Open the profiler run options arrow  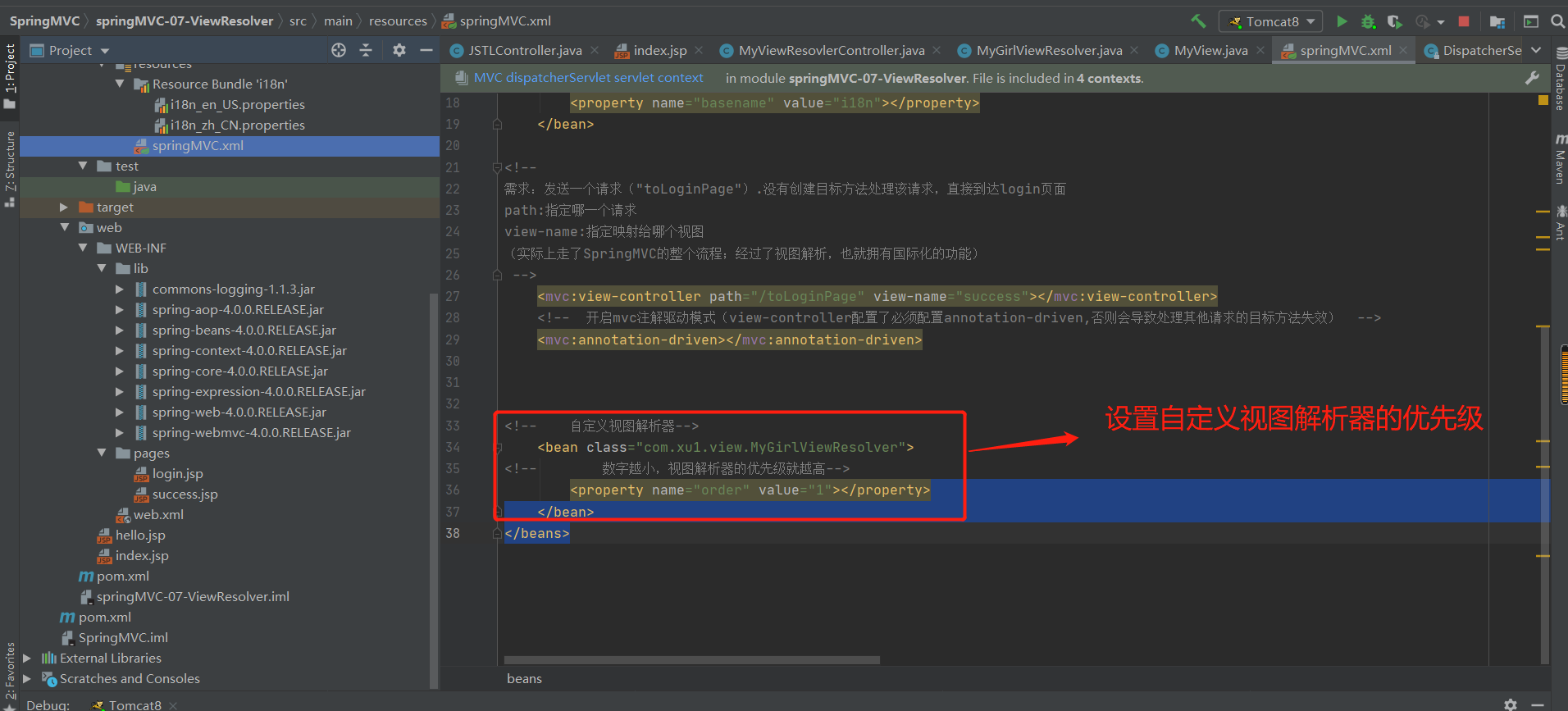point(1441,22)
